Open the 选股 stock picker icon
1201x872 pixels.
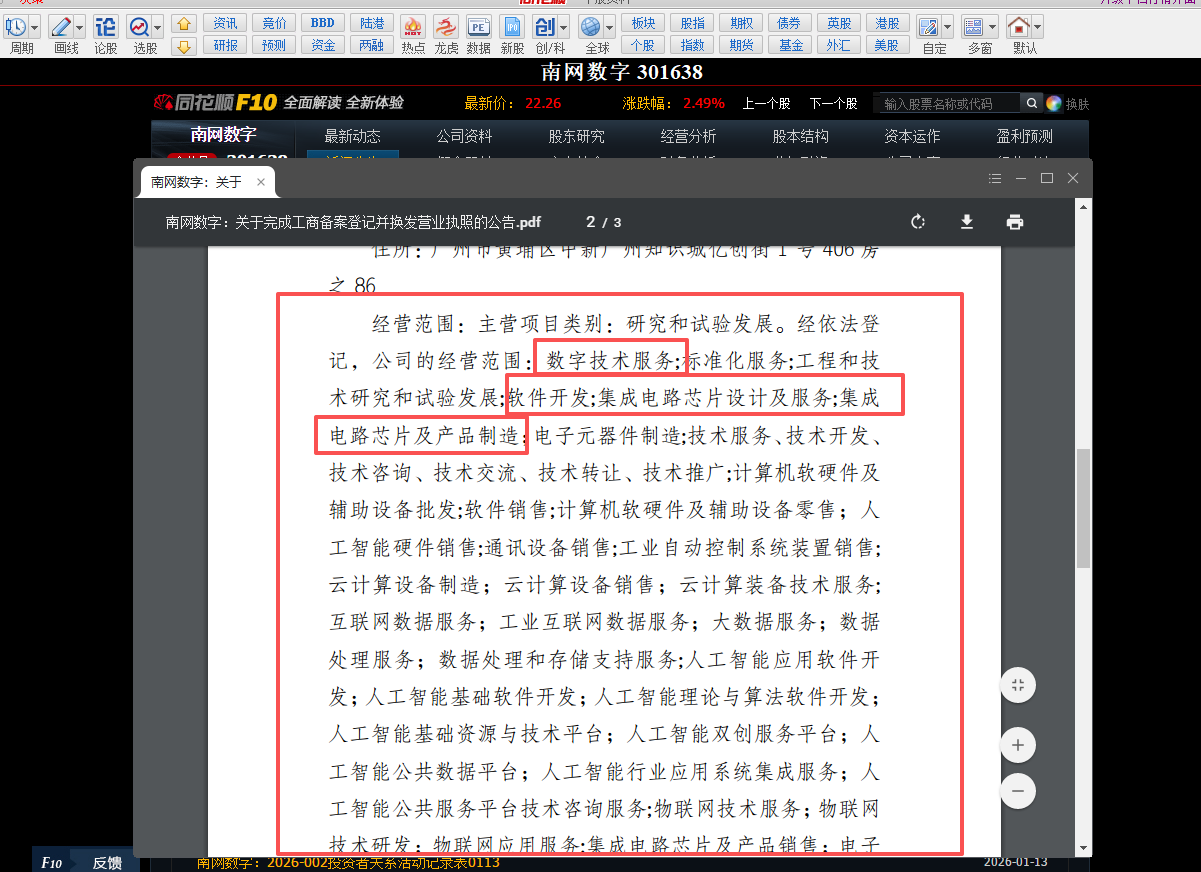coord(139,27)
